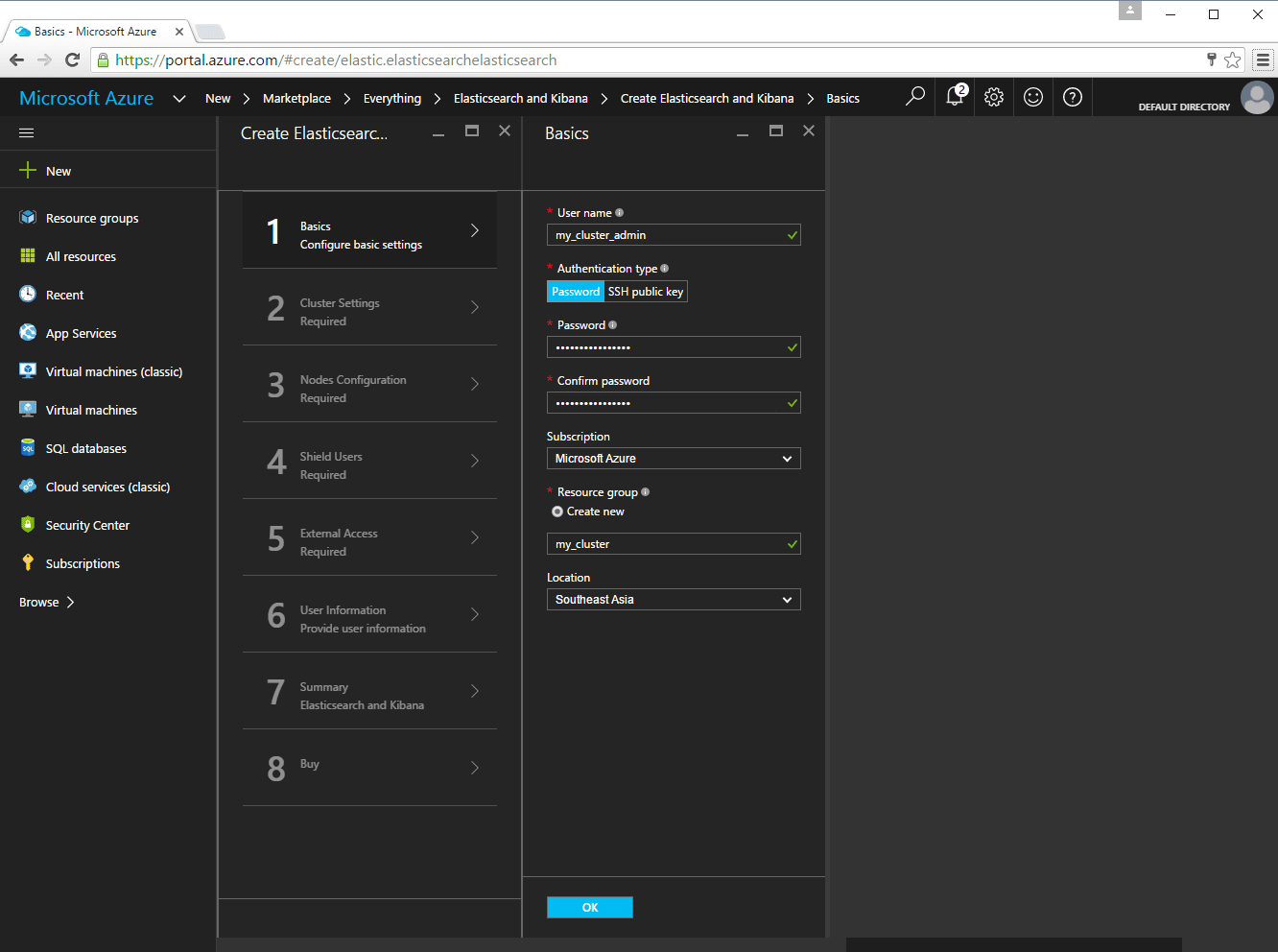Image resolution: width=1278 pixels, height=952 pixels.
Task: Show Authentication type info icon
Action: click(664, 269)
